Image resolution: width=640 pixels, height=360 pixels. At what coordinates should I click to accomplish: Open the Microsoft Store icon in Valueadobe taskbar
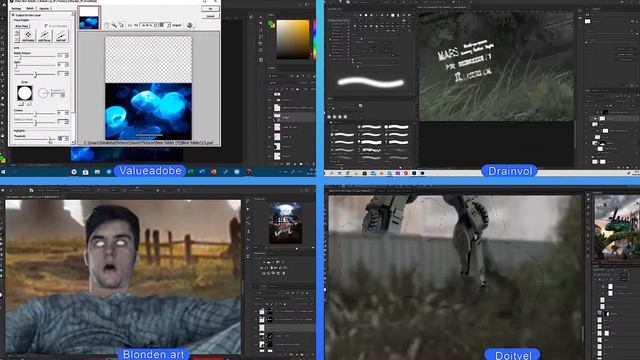click(x=85, y=172)
